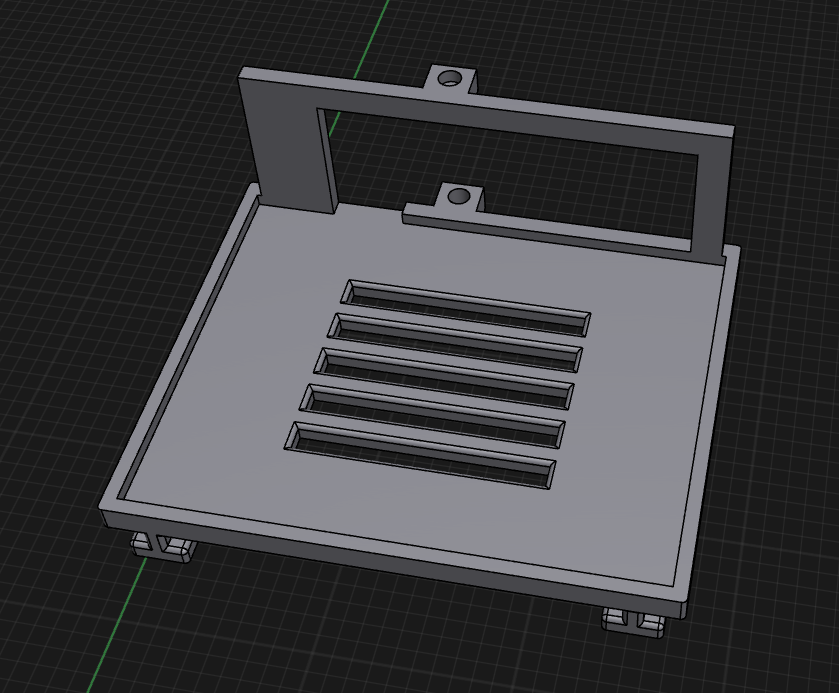Screen dimensions: 839x693
Task: Select the hole in the lower bracket tab
Action: (459, 196)
